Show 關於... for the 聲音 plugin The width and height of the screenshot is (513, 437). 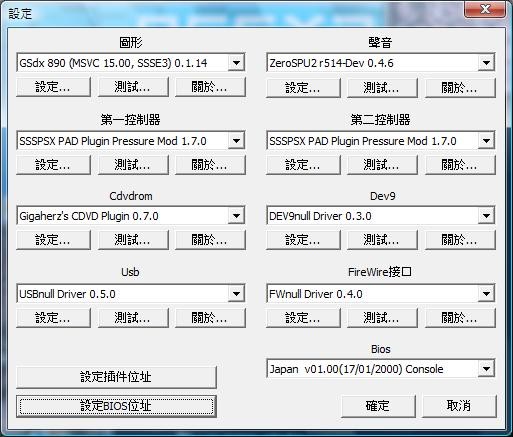460,88
